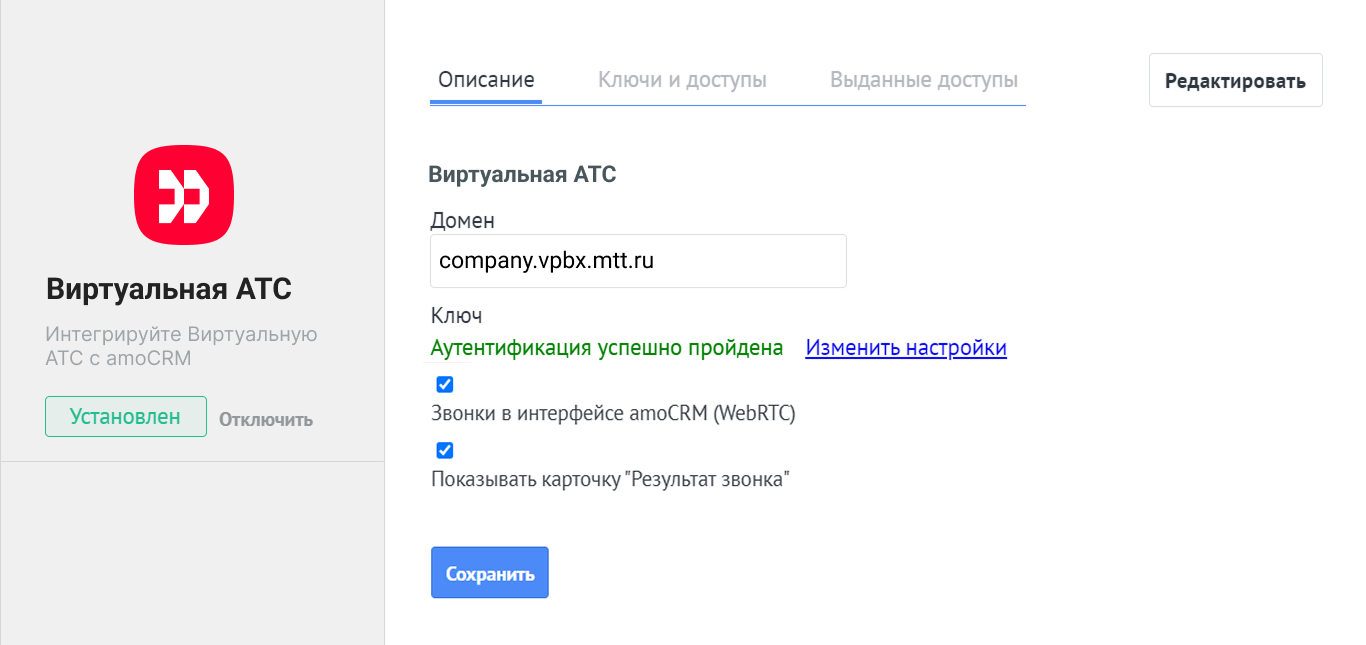Viewport: 1366px width, 645px height.
Task: Click the Виртуальная АТС sidebar title
Action: (169, 290)
